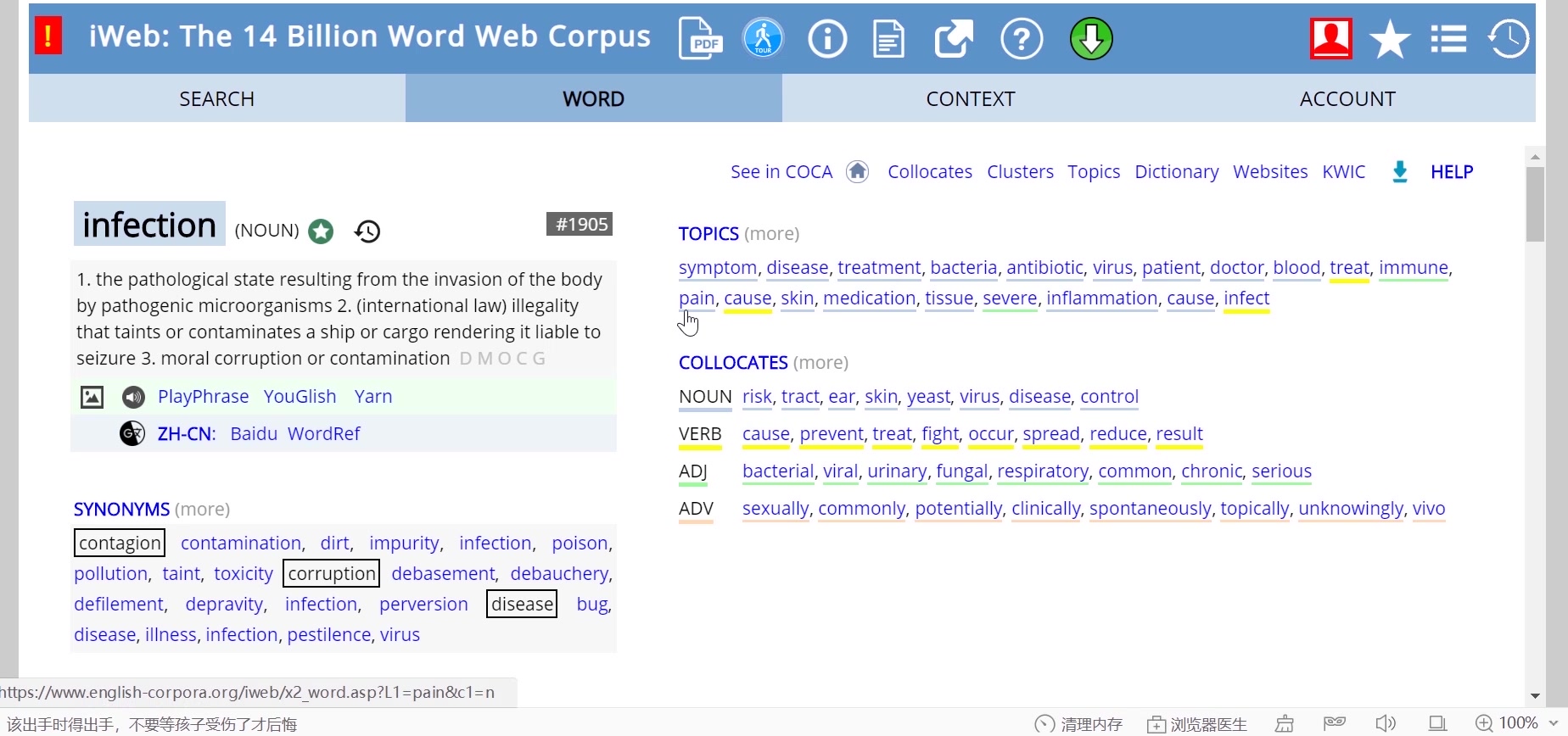1568x736 pixels.
Task: Click the adverb collocate spontaneously
Action: click(1150, 509)
